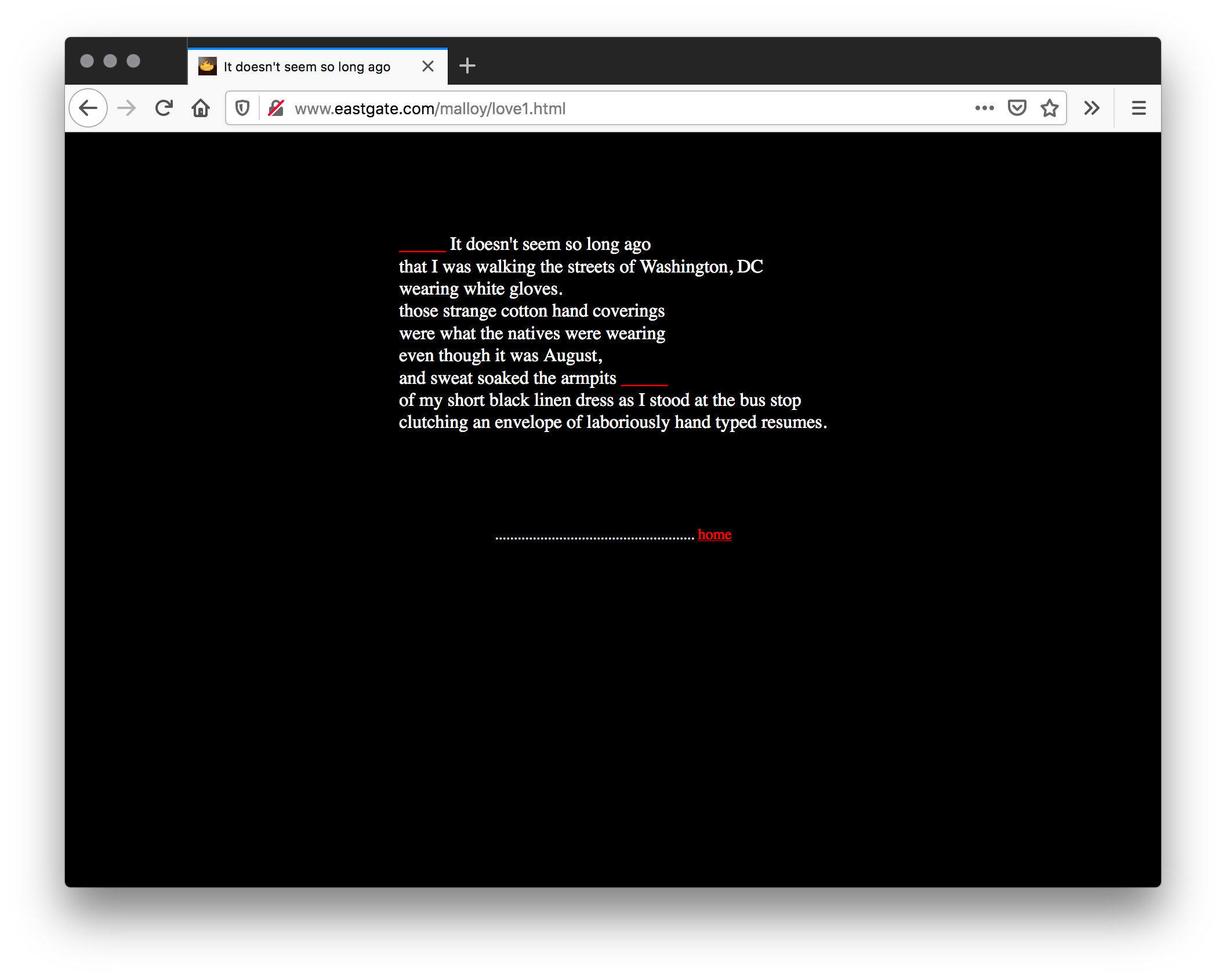Screen dimensions: 1226x980
Task: Save page to Pocket
Action: (x=1017, y=108)
